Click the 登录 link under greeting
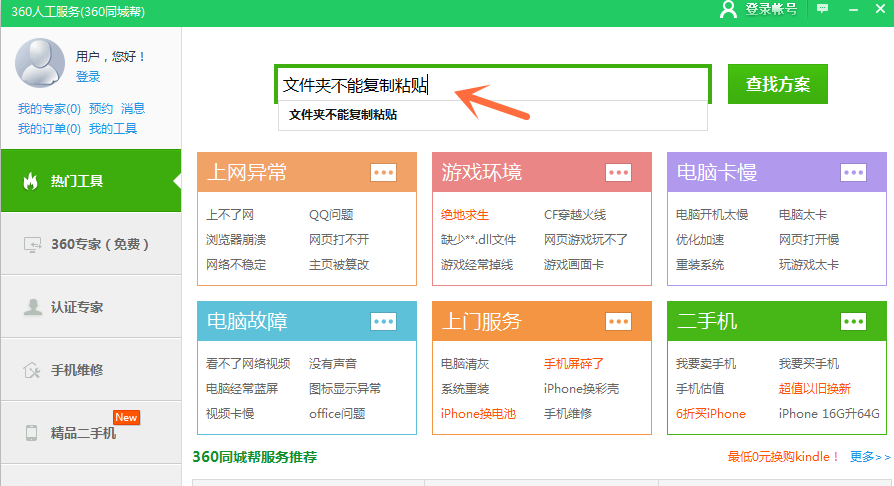 [x=88, y=76]
